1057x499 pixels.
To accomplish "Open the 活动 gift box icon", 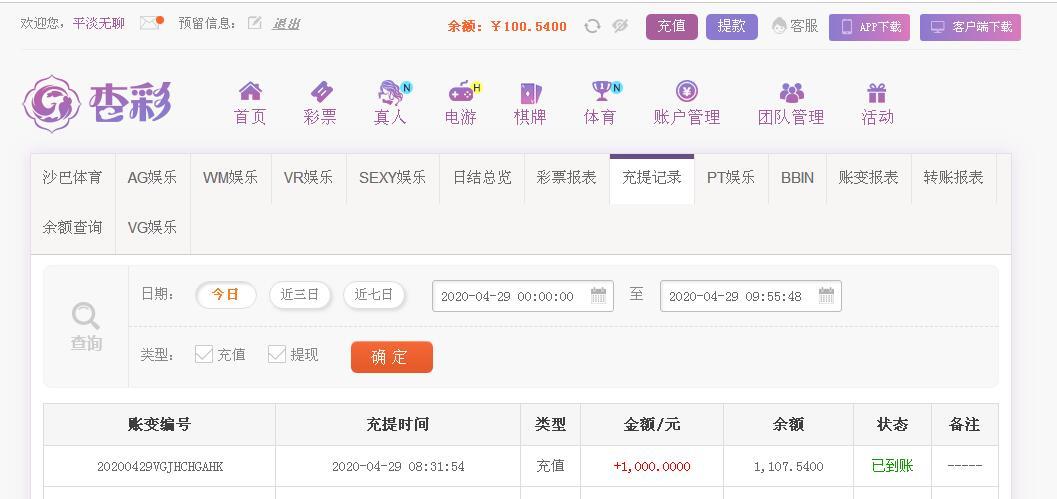I will 877,92.
